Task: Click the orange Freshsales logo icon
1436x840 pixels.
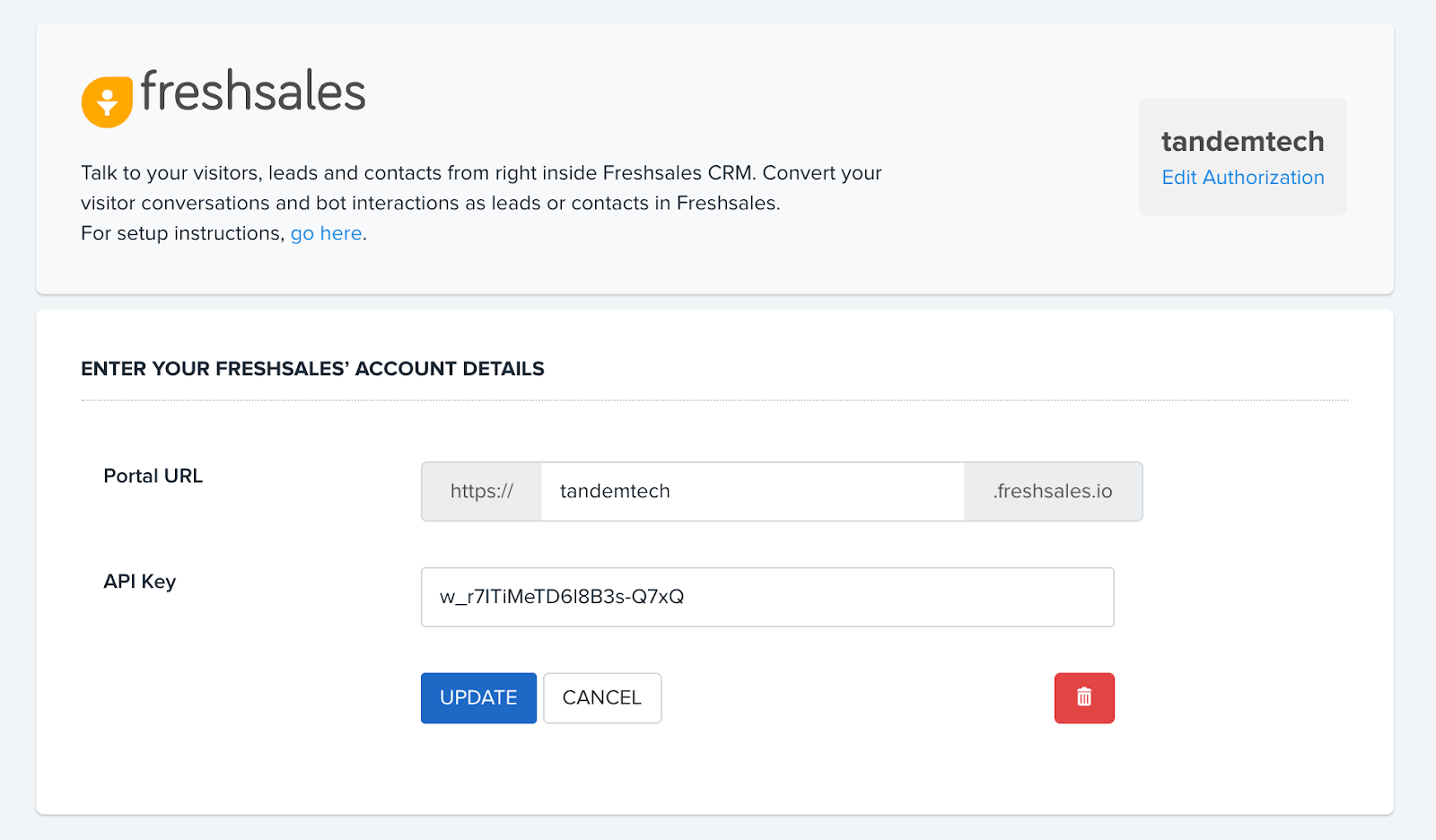Action: (107, 101)
